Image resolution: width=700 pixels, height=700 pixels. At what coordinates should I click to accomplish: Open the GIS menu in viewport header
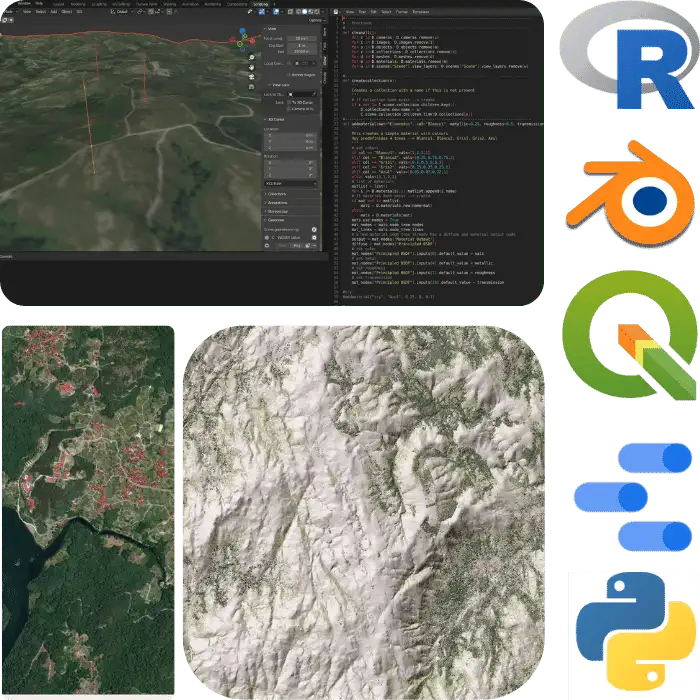point(79,12)
